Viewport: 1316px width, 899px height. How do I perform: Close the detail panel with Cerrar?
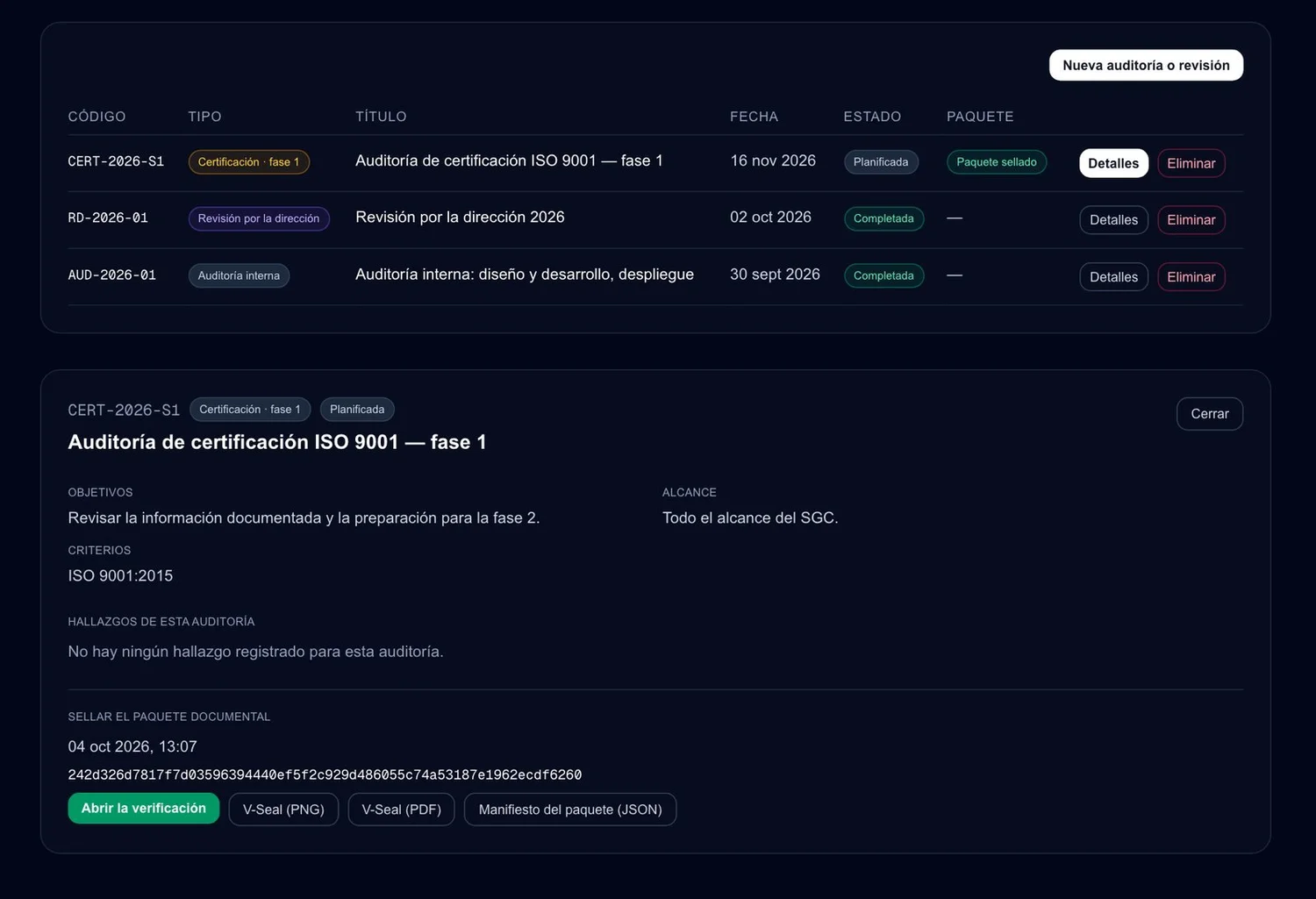(x=1210, y=414)
